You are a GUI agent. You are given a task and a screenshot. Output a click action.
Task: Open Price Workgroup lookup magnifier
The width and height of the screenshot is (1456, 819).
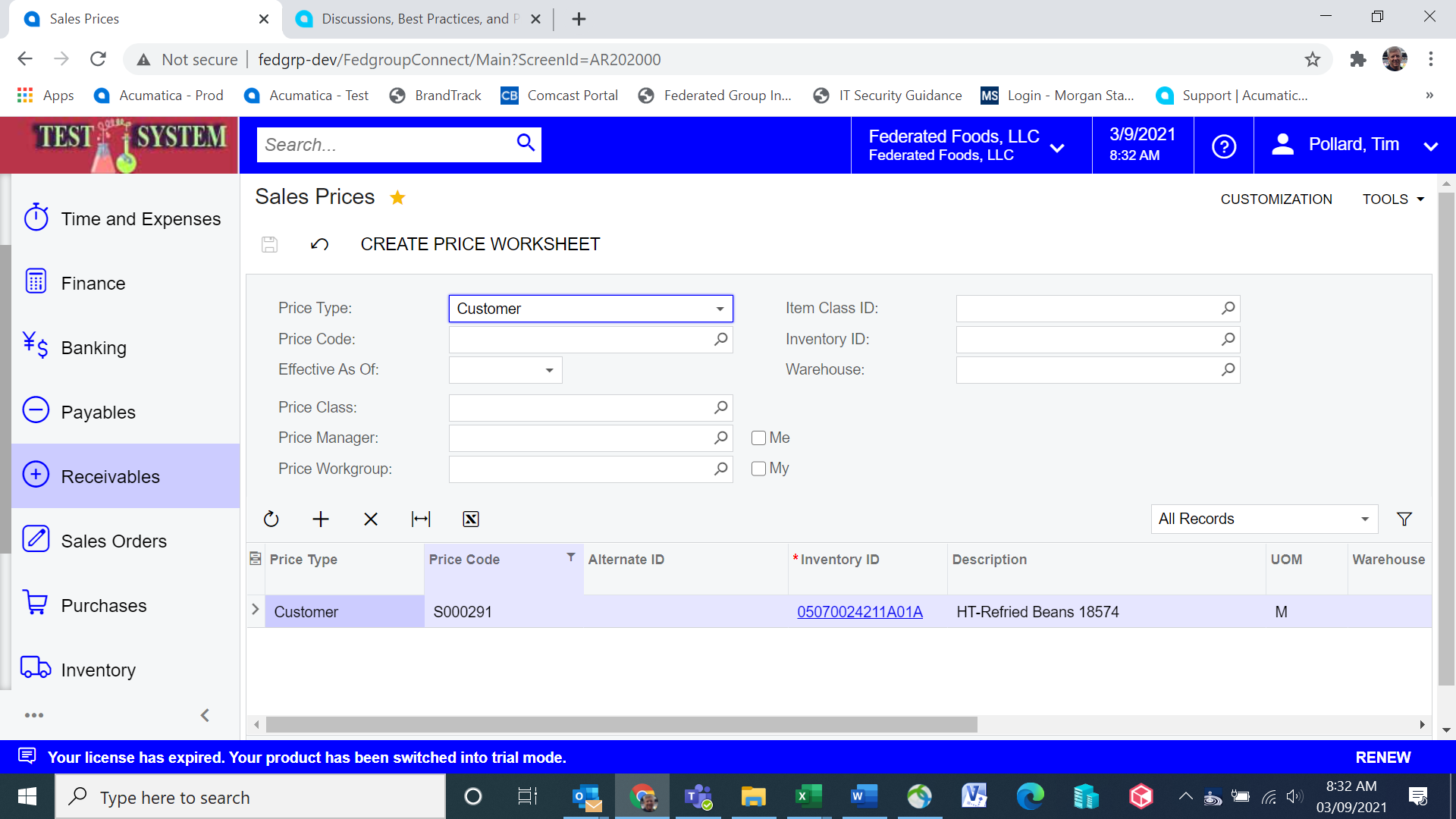pos(720,469)
